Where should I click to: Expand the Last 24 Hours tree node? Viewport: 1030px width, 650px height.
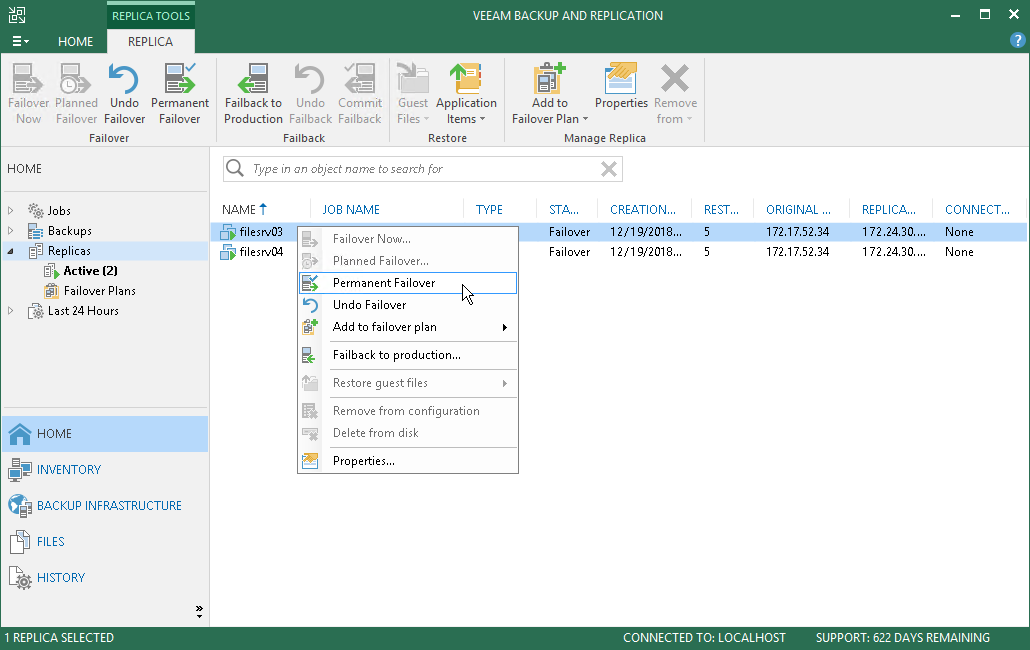coord(11,311)
